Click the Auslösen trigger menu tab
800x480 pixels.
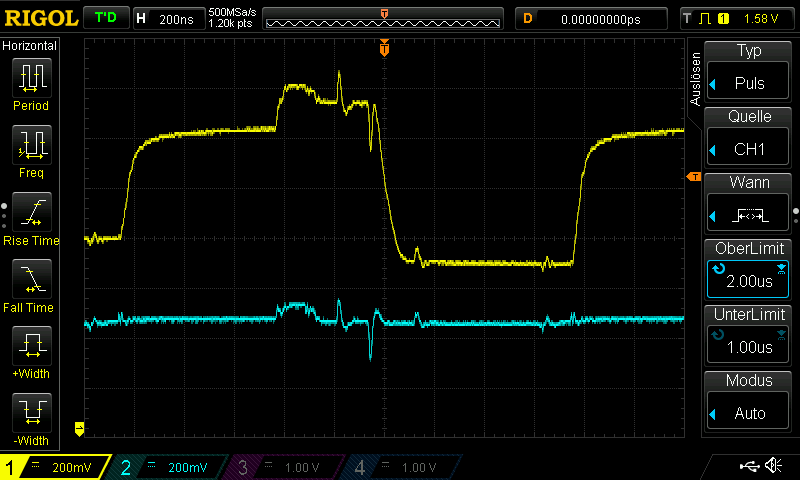click(695, 79)
